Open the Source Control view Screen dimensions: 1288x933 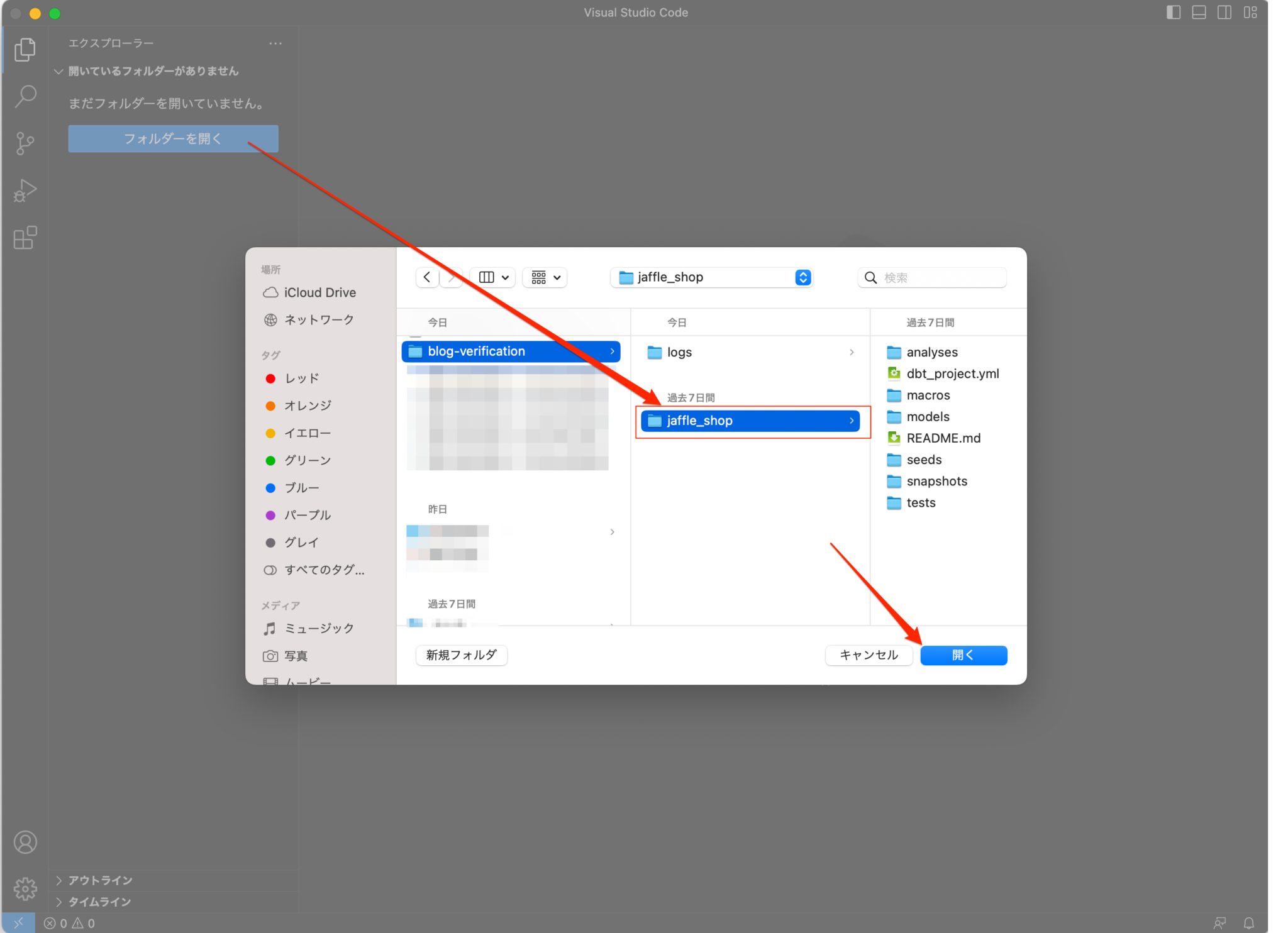(x=25, y=143)
